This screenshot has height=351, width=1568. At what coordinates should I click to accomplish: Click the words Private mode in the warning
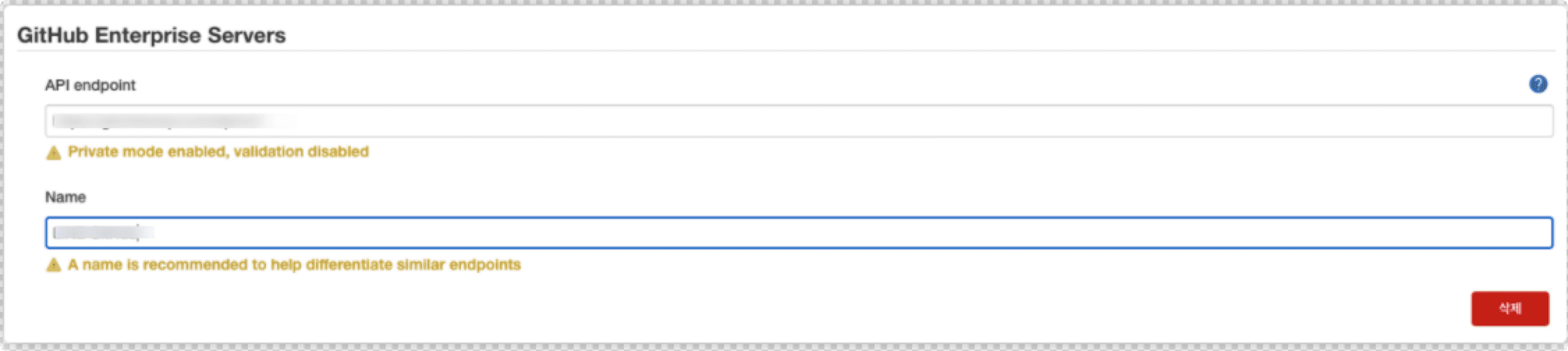click(x=115, y=152)
